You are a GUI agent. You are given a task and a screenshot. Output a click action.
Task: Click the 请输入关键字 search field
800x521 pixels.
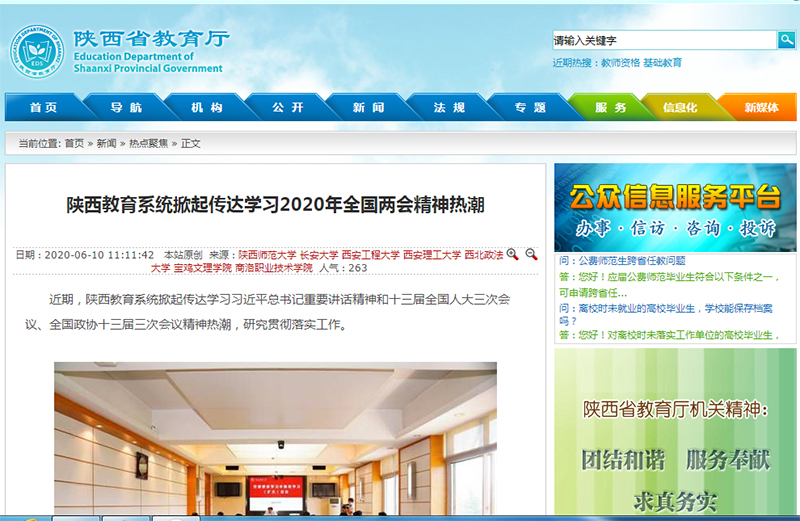tap(664, 40)
